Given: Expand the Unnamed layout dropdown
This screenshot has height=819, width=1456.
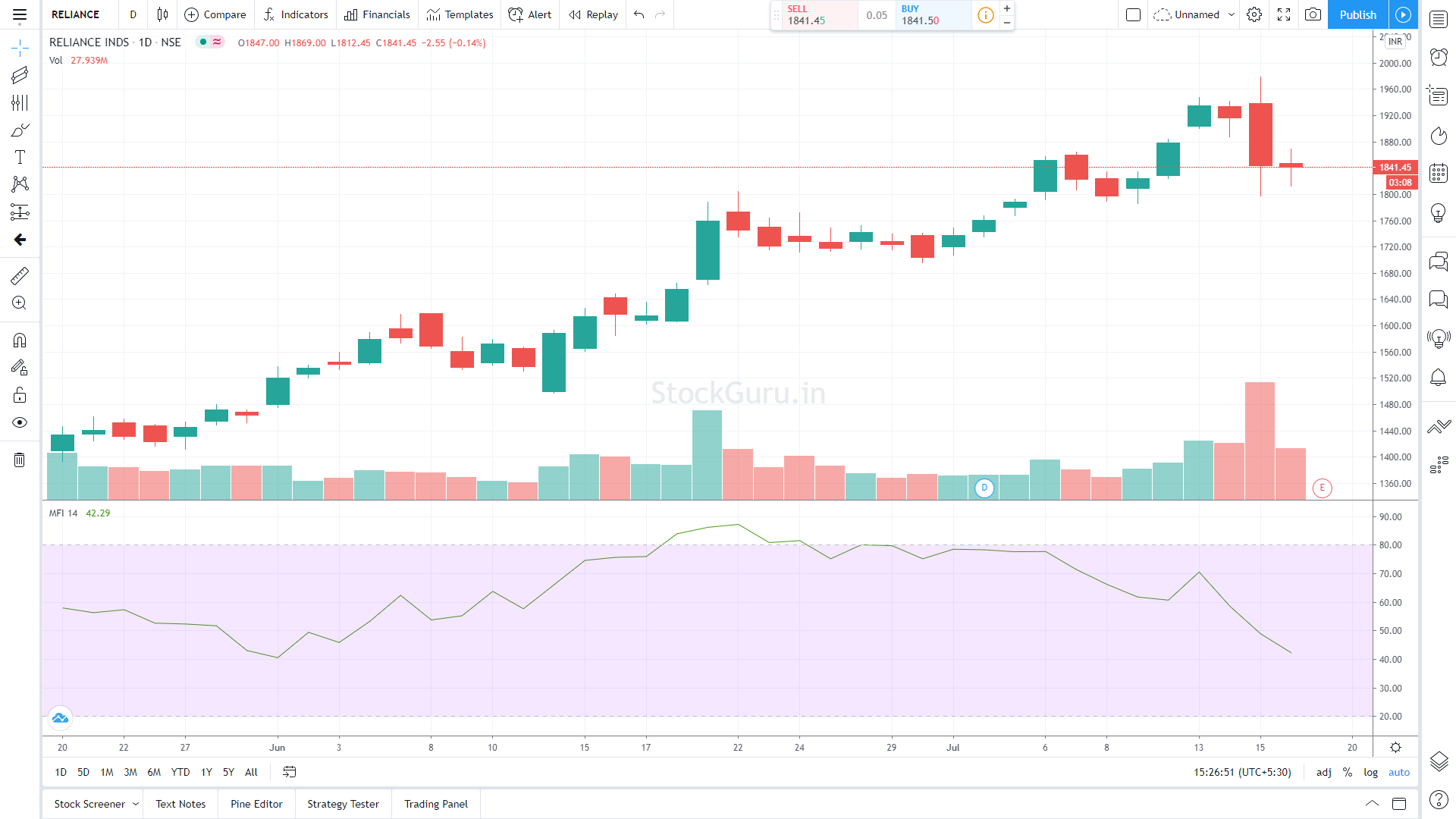Looking at the screenshot, I should (x=1232, y=14).
